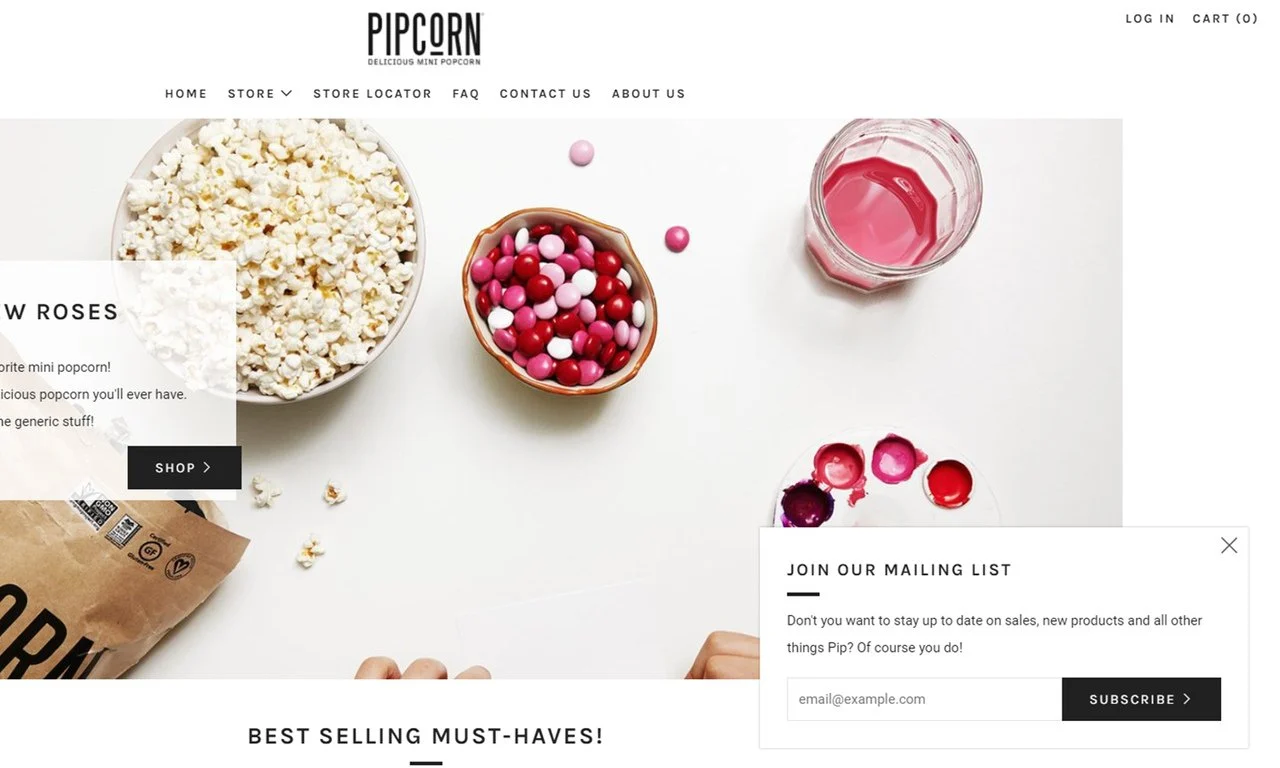Go to Store Locator page

tap(372, 94)
